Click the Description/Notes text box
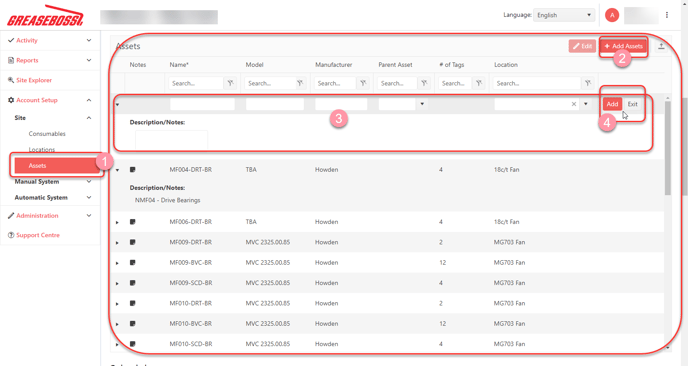688x366 pixels. tap(171, 140)
